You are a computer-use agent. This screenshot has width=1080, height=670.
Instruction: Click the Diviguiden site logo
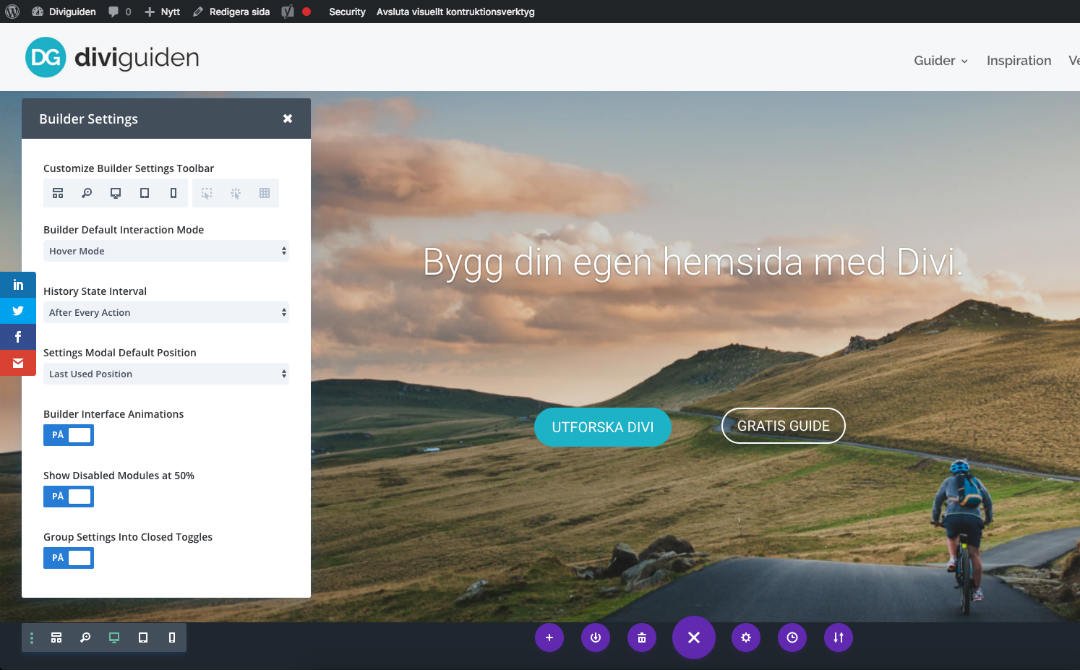(x=112, y=57)
